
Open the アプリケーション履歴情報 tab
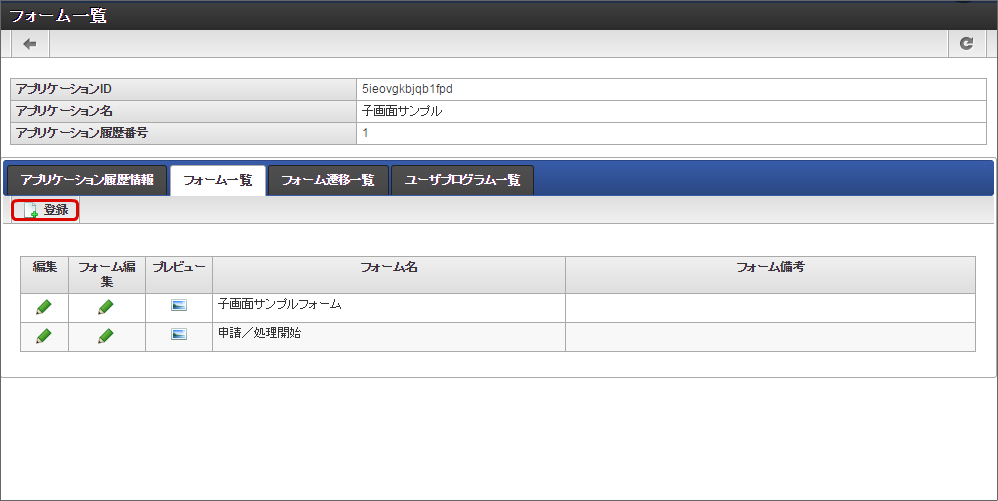click(87, 180)
